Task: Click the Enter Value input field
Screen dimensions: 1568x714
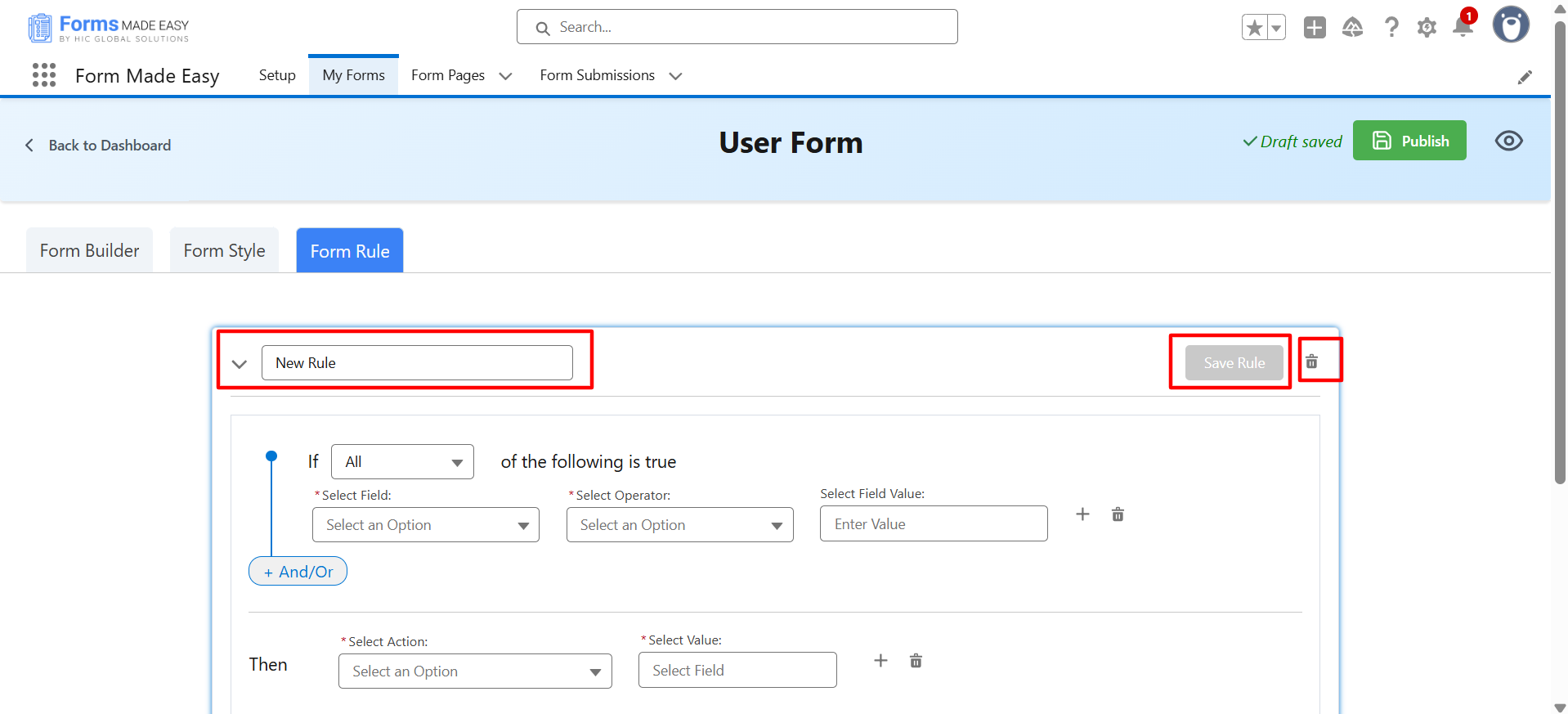Action: click(933, 524)
